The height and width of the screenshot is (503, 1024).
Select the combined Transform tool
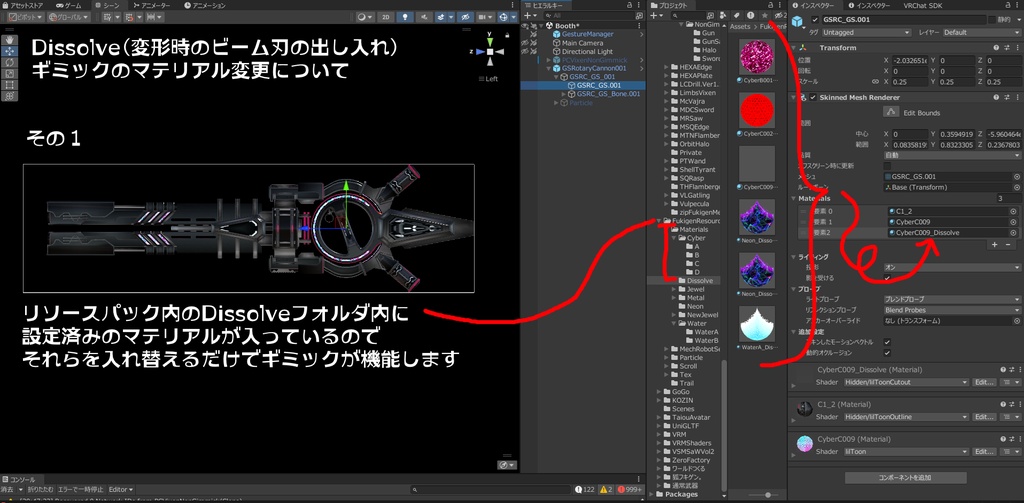tap(11, 95)
